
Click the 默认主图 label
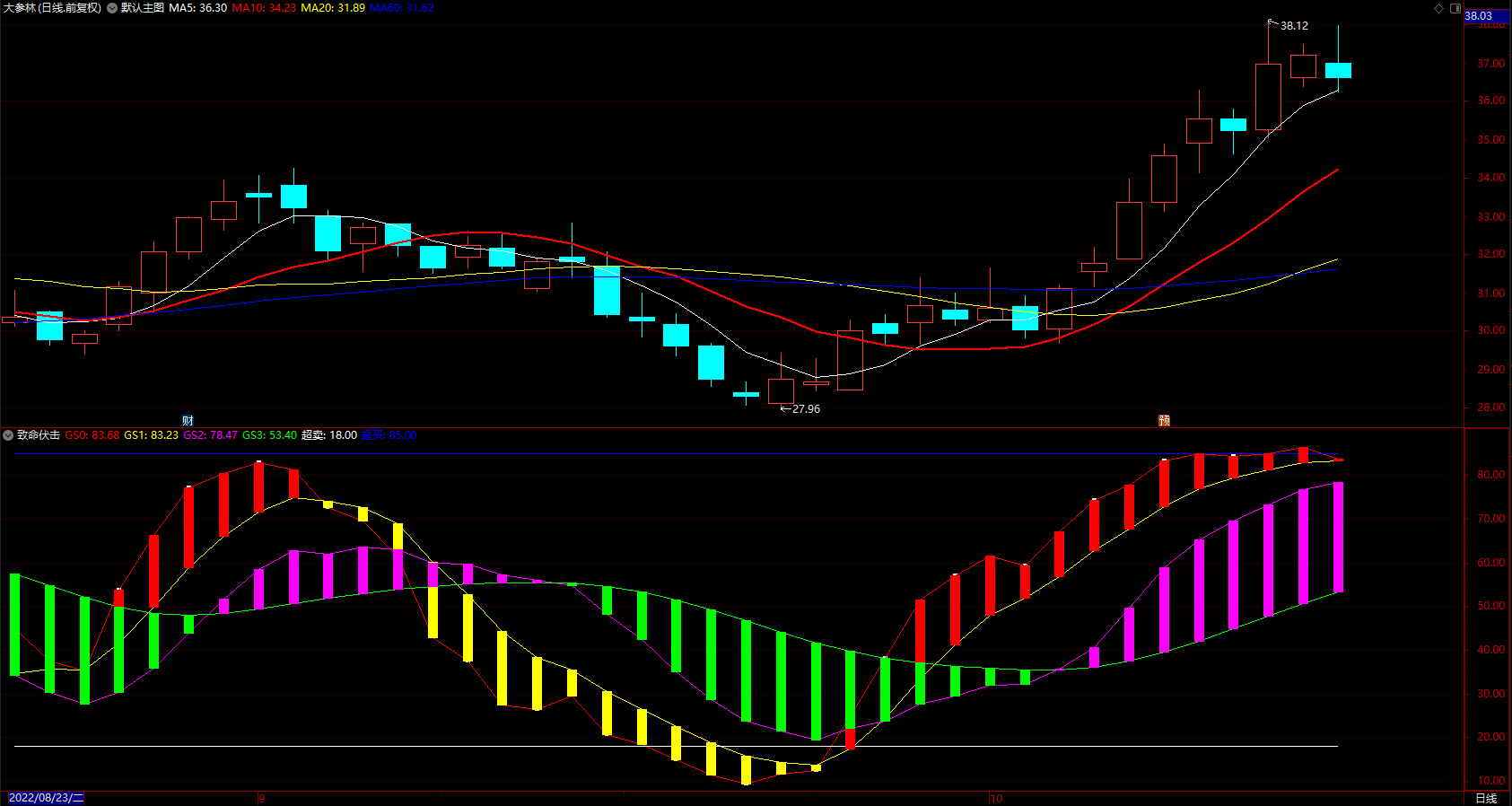(143, 8)
